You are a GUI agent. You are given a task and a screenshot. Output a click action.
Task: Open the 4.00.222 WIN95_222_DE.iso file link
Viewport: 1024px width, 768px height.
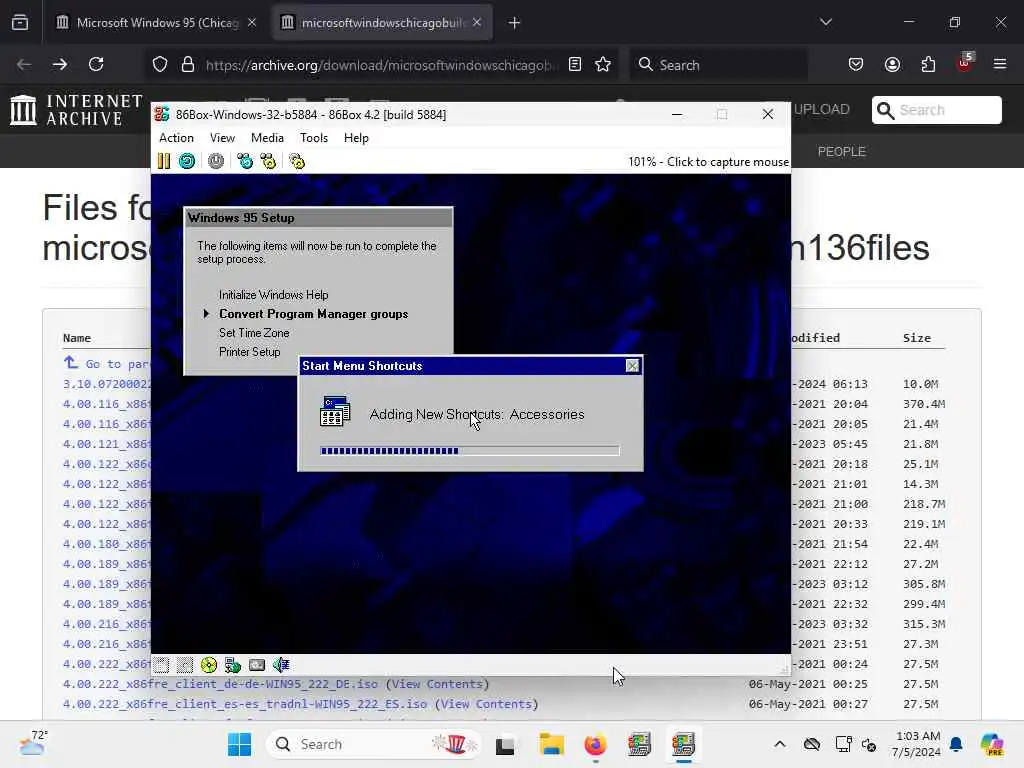[220, 684]
